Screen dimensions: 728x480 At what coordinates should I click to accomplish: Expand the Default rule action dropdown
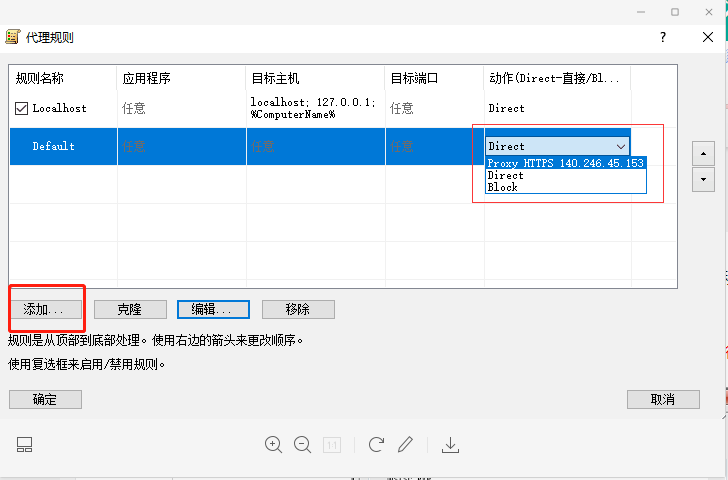click(620, 146)
